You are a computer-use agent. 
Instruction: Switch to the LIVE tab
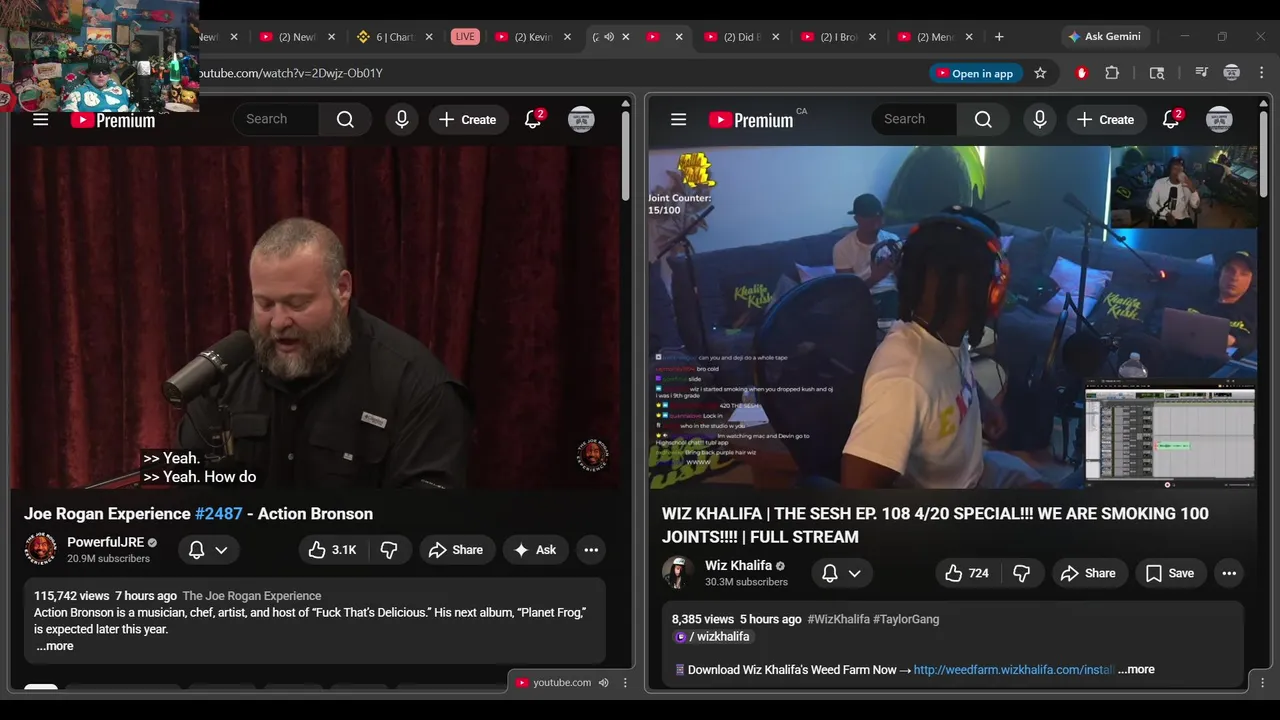coord(465,37)
